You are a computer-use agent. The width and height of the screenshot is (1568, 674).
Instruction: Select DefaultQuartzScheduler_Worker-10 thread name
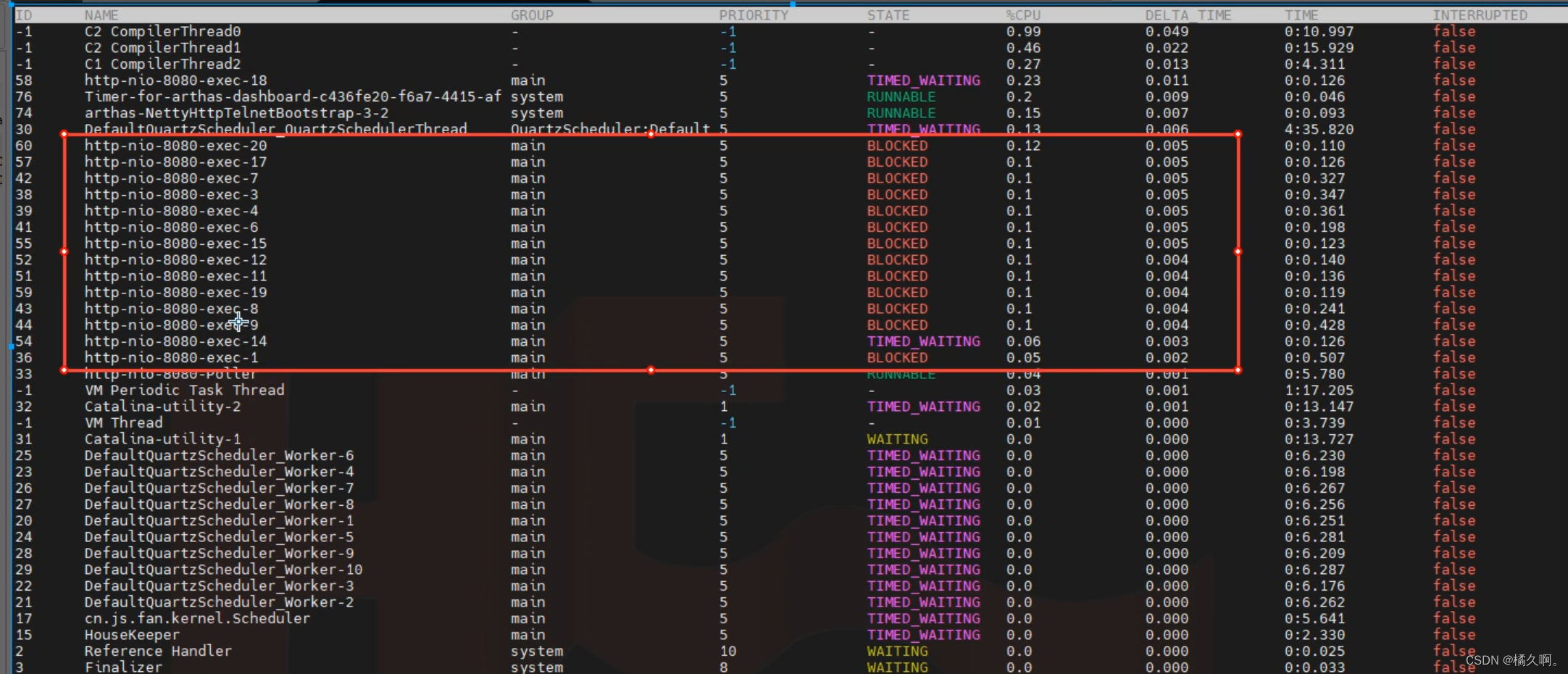coord(223,570)
